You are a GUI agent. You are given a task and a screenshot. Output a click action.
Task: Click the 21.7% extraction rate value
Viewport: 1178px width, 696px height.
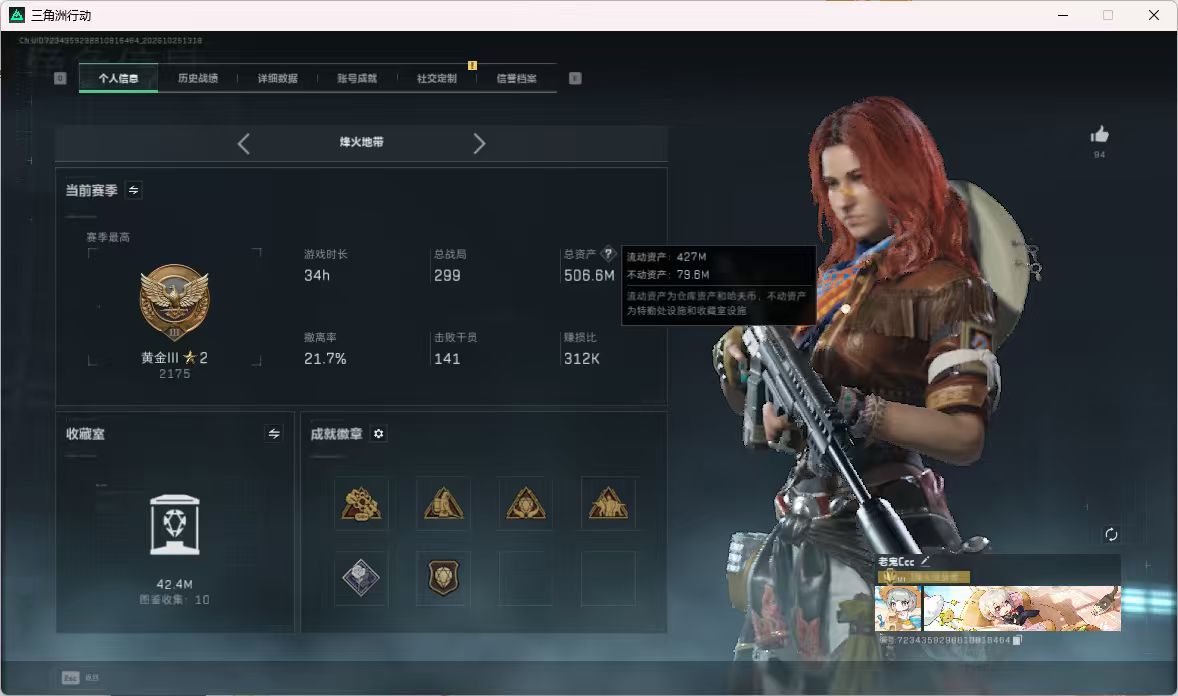[325, 359]
